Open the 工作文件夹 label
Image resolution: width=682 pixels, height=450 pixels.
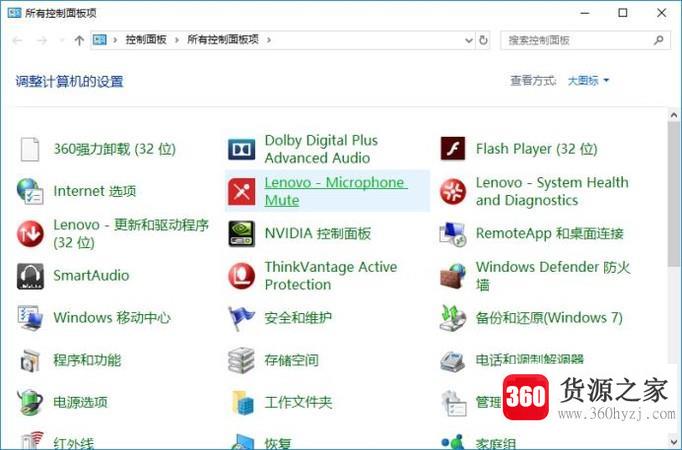click(298, 402)
